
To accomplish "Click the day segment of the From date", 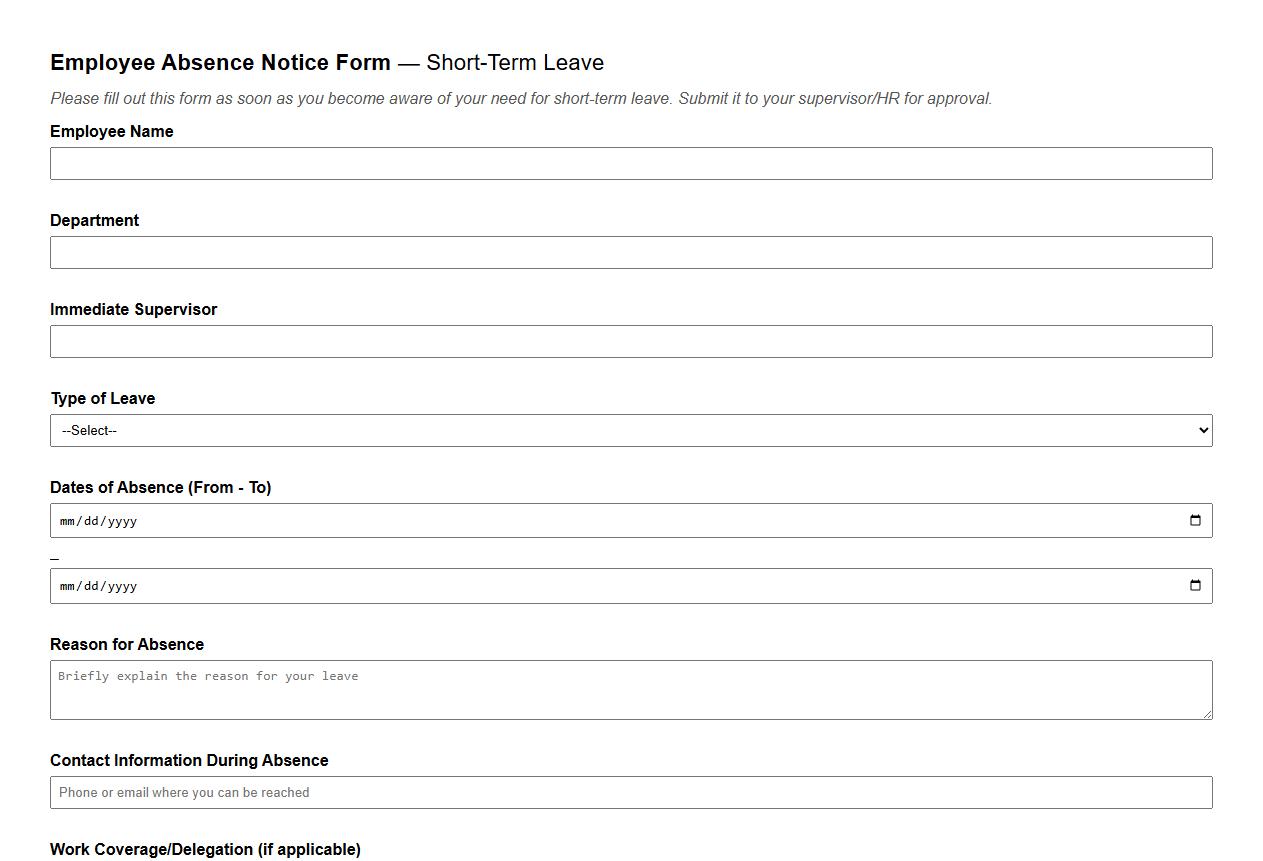I will pos(89,519).
